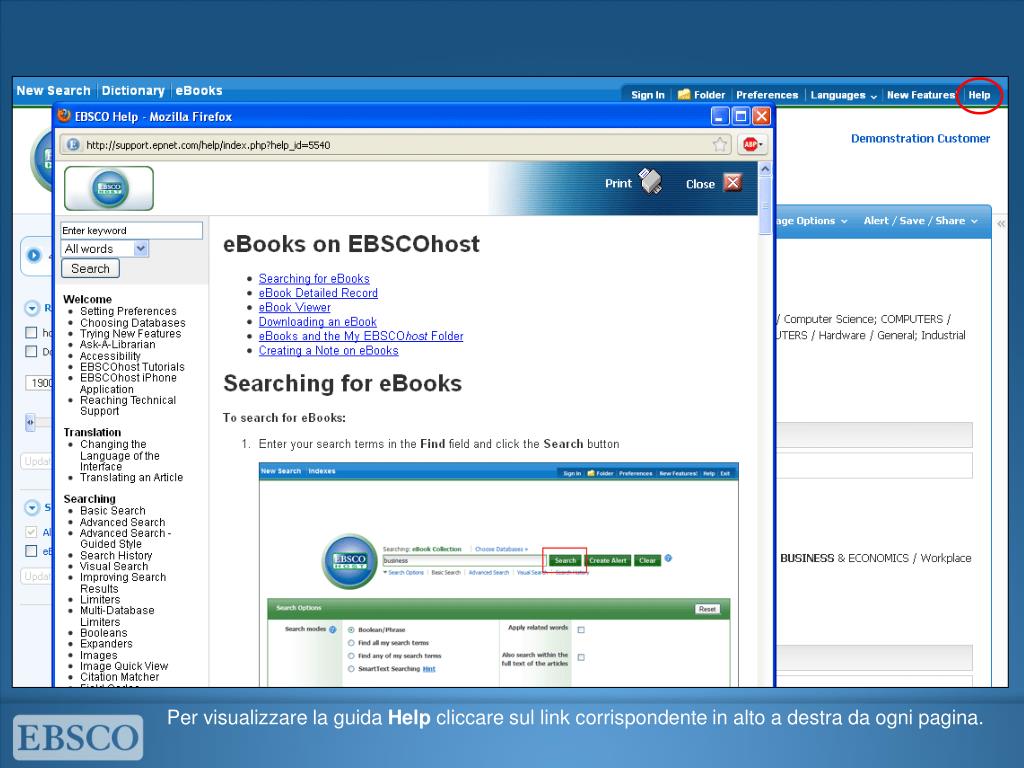Uncheck the checked box in left sidebar
This screenshot has width=1024, height=768.
(x=31, y=532)
